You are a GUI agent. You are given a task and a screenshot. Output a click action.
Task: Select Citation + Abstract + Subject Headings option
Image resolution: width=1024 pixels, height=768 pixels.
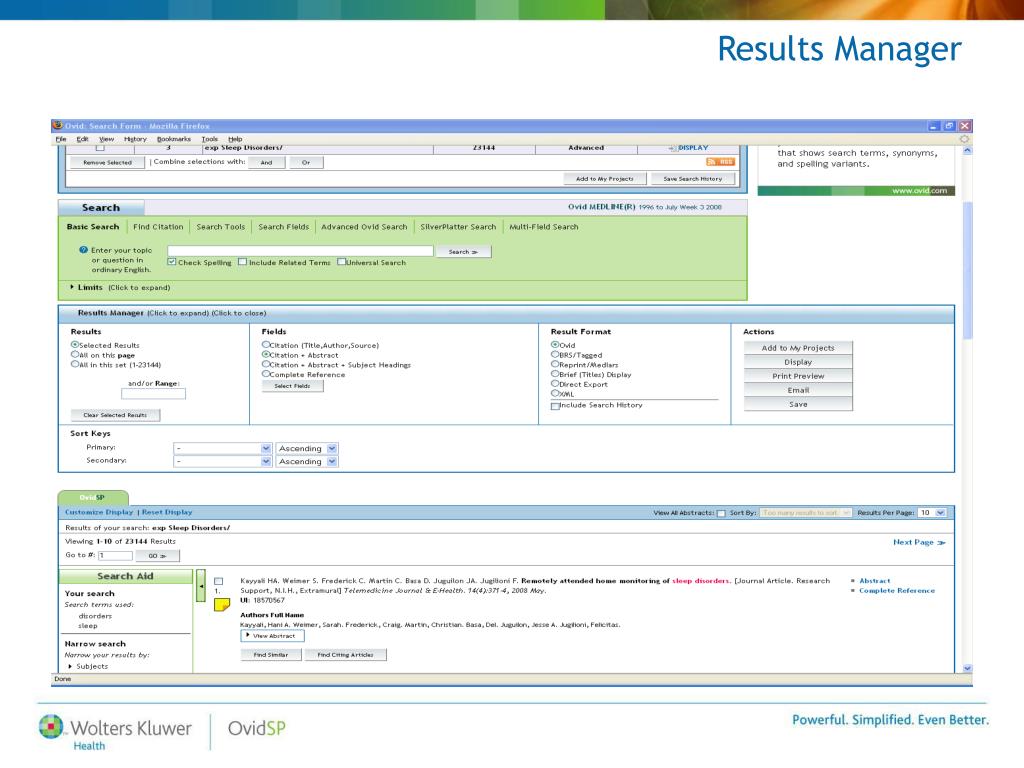coord(266,364)
